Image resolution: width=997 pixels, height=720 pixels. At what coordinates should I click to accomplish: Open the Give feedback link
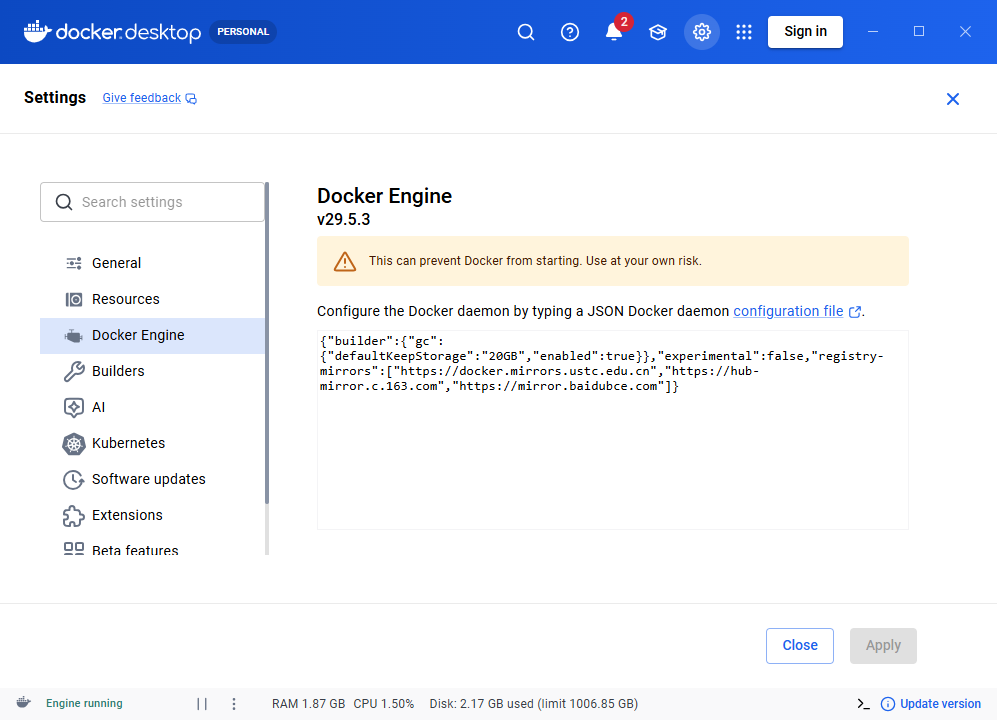pyautogui.click(x=142, y=98)
